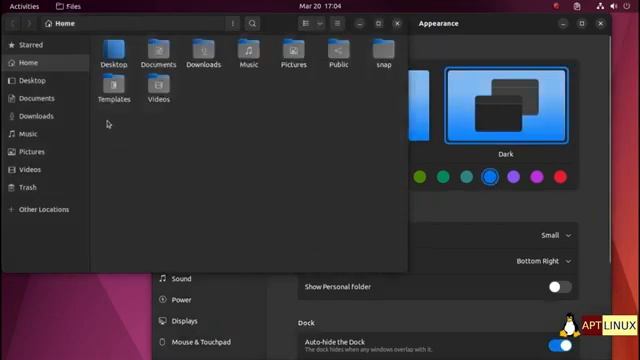Screen dimensions: 640x360
Task: Open the Music folder icon
Action: 249,50
